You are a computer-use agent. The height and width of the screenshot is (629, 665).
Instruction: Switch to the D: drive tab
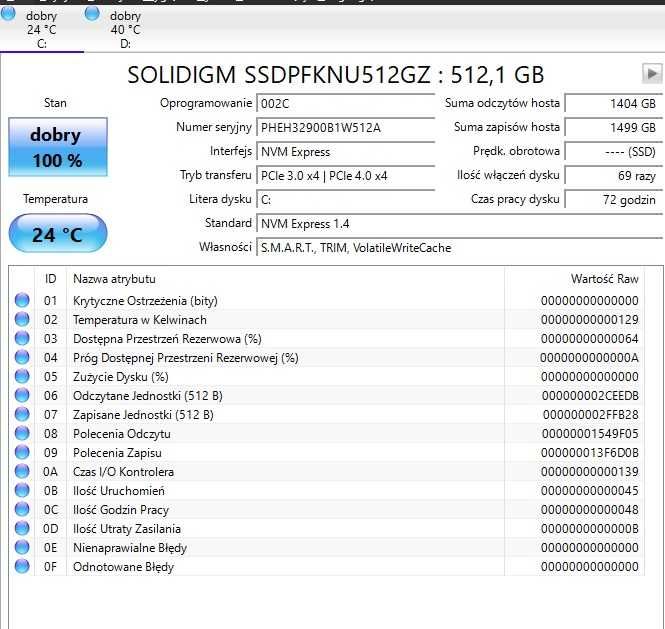pyautogui.click(x=125, y=30)
